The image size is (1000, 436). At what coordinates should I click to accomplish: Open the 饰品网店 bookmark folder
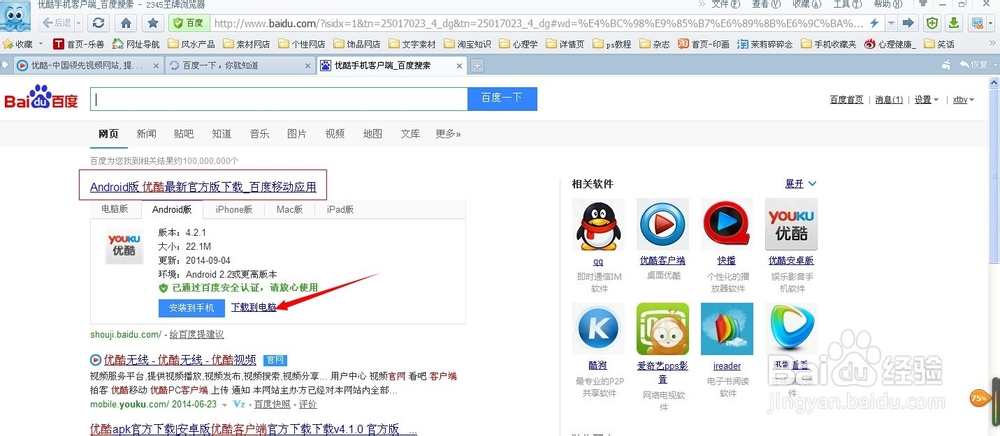(x=357, y=45)
